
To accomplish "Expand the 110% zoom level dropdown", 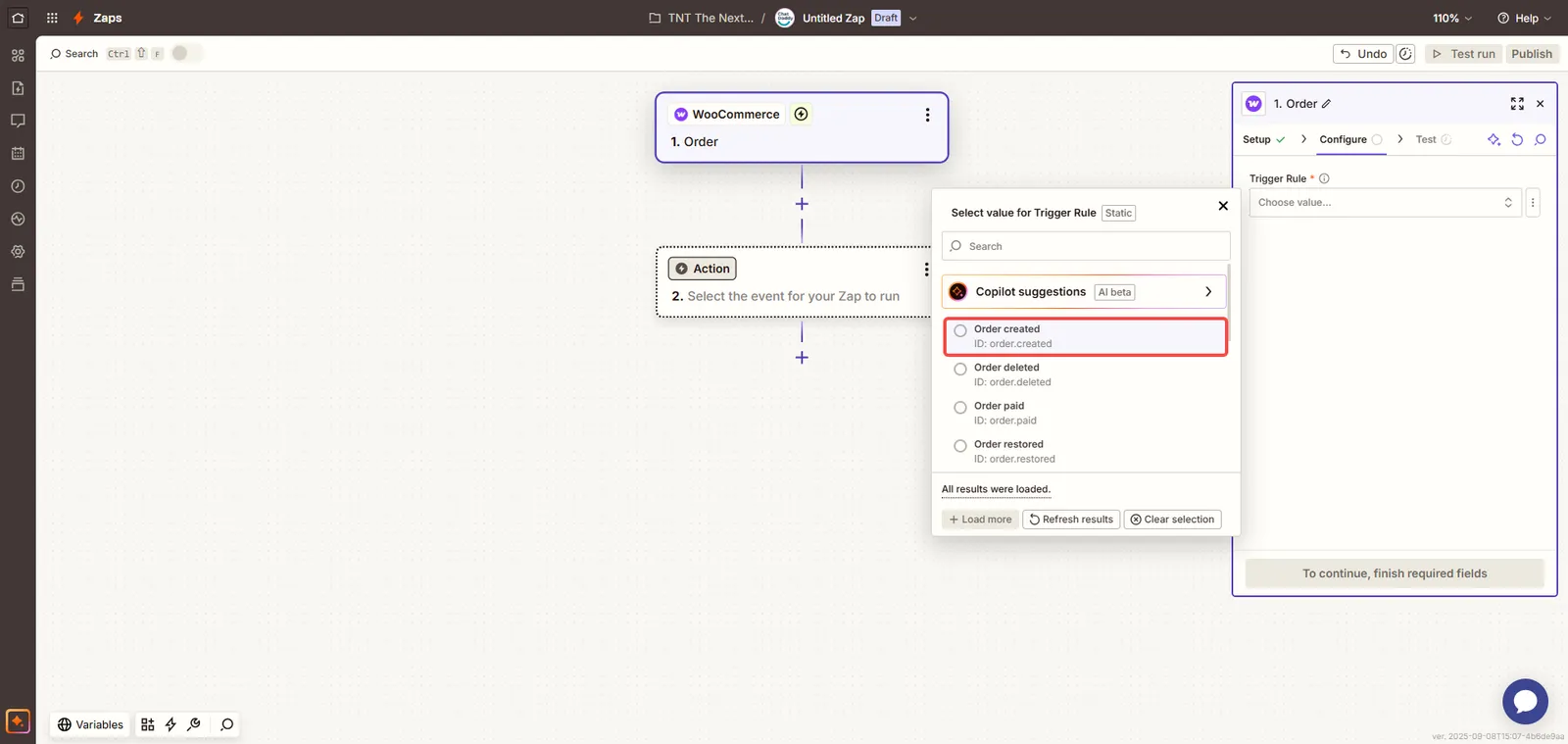I will (x=1452, y=18).
